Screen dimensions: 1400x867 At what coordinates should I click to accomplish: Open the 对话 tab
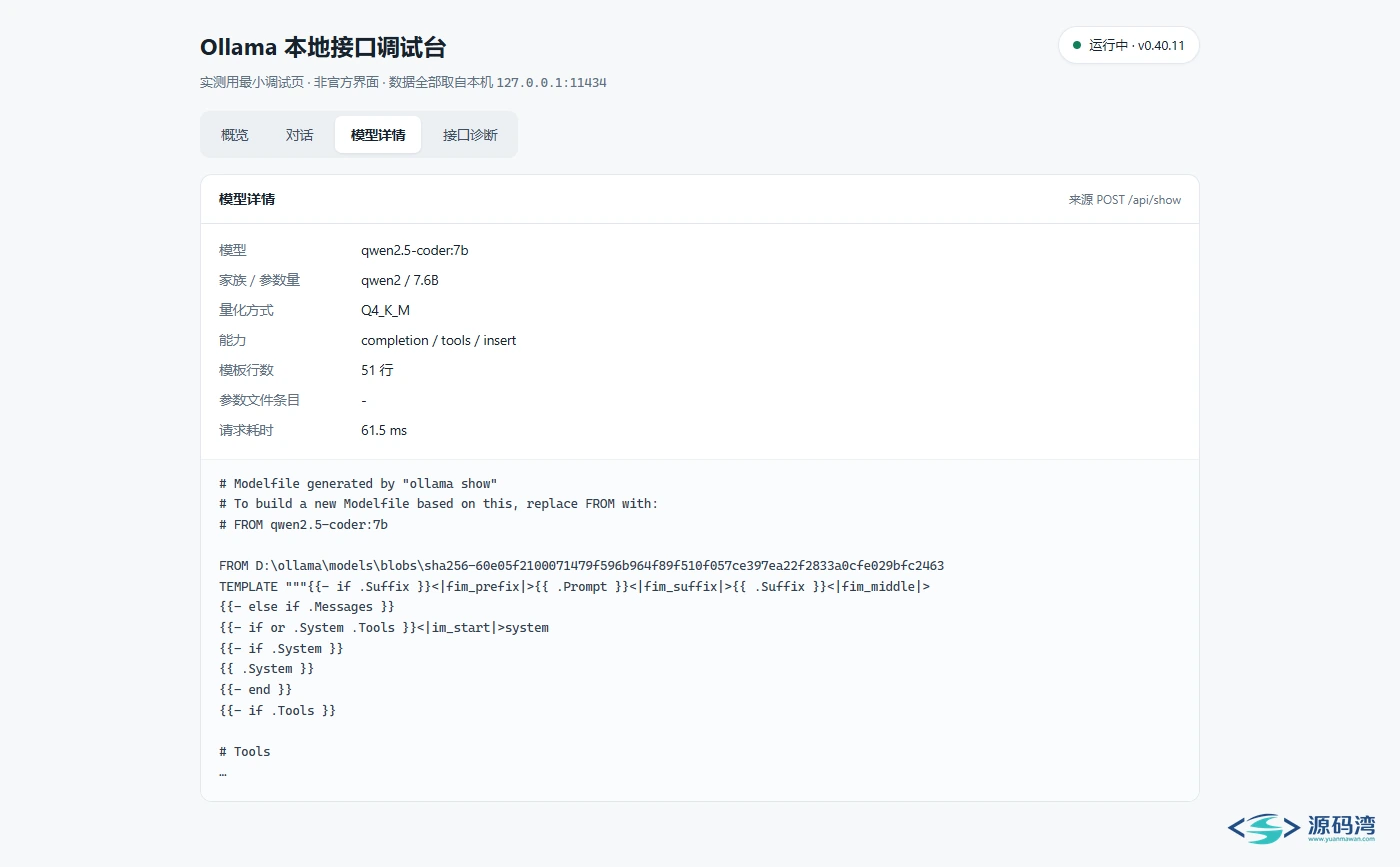click(x=300, y=135)
